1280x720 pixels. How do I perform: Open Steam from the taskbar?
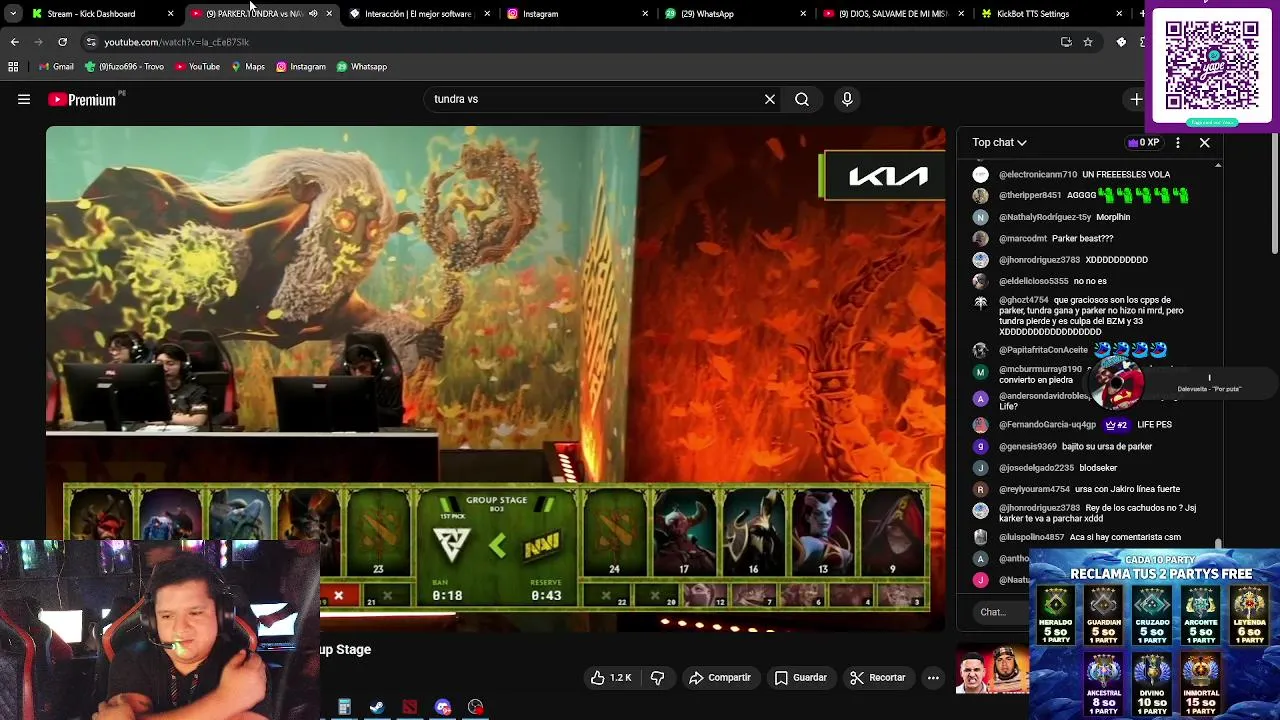(377, 707)
